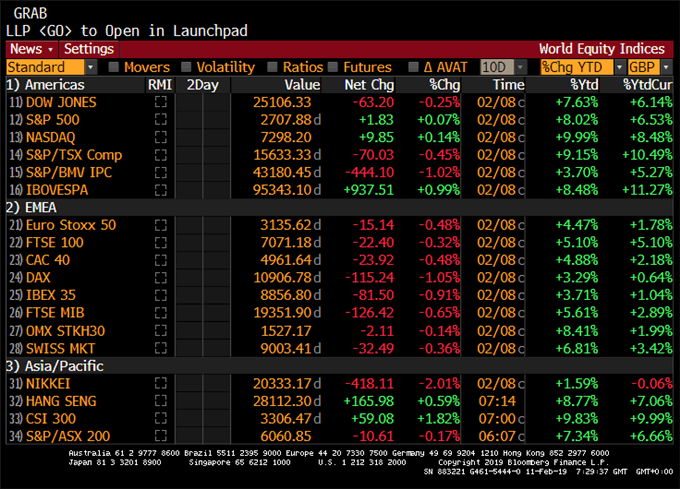Click the RMI icon for DOW JONES
Viewport: 680px width, 489px height.
click(x=160, y=102)
